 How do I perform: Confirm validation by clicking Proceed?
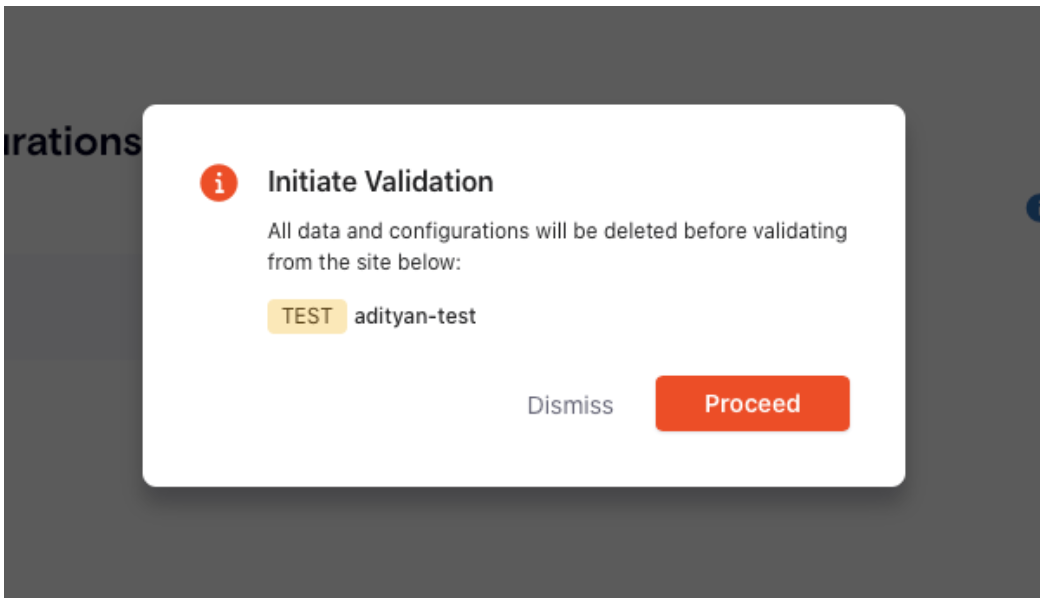(x=752, y=404)
